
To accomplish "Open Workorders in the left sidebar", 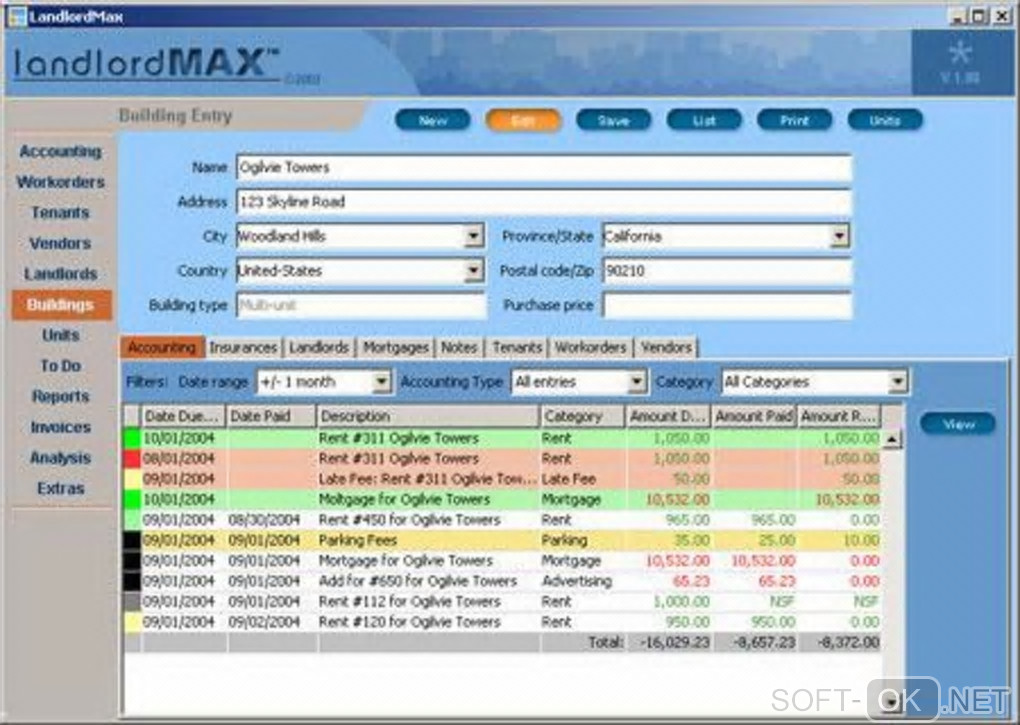I will tap(60, 182).
